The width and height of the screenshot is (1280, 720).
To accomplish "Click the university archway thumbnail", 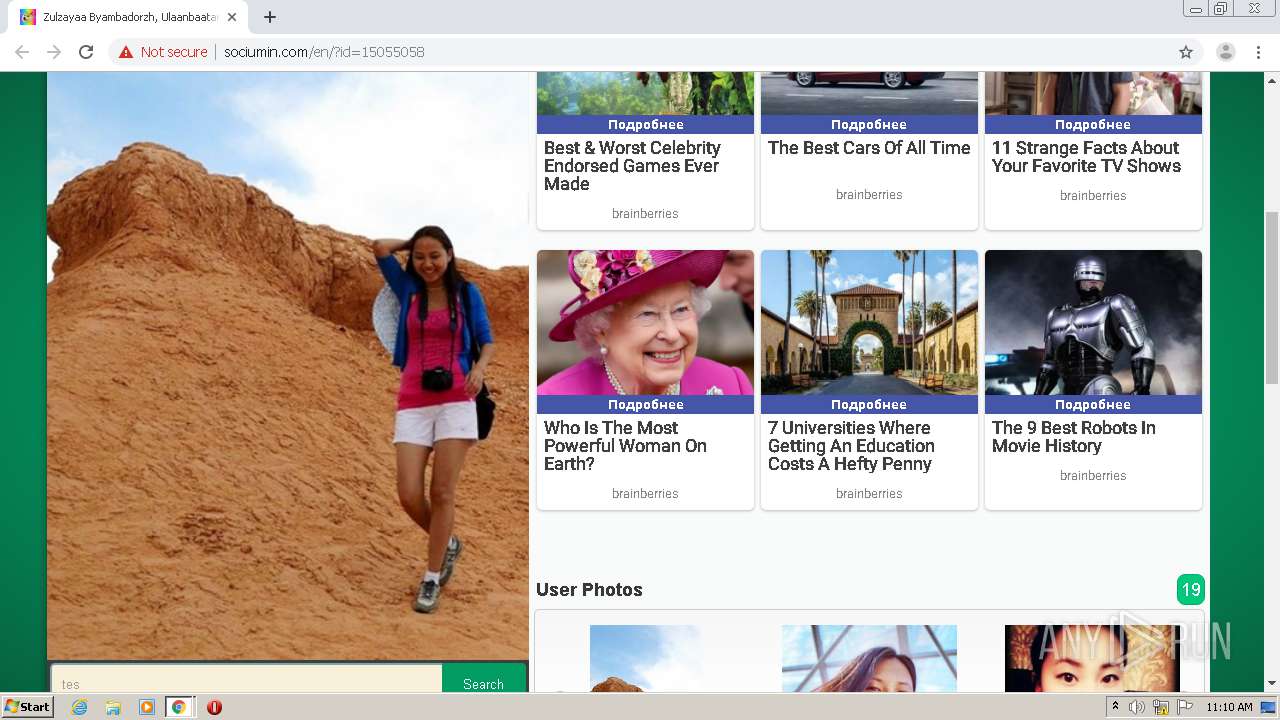I will click(x=869, y=323).
